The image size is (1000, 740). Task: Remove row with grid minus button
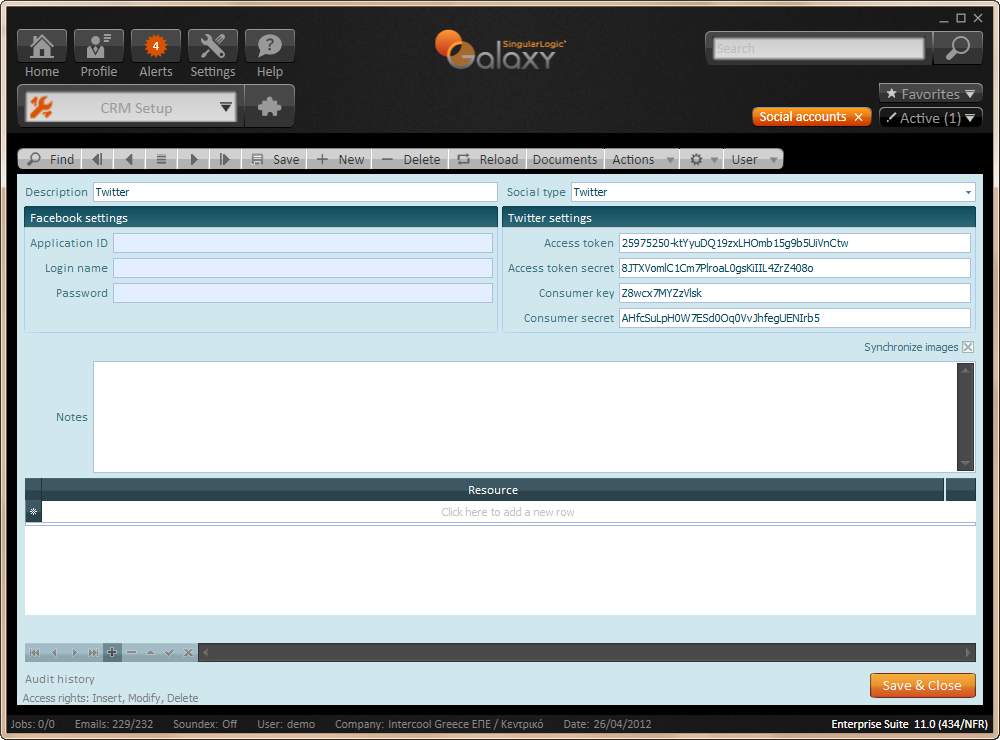[131, 652]
